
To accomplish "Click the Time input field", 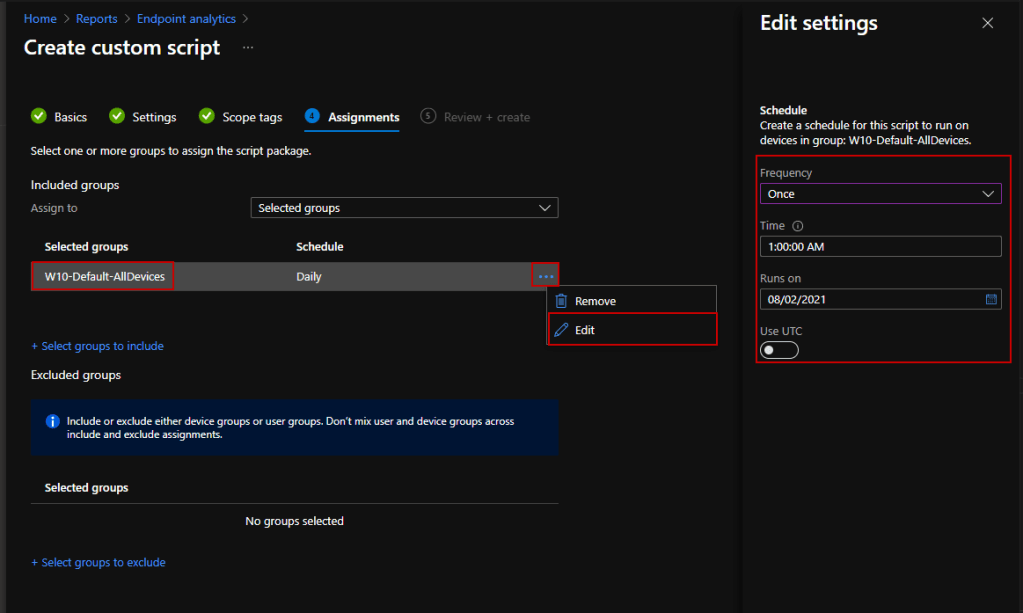I will [x=880, y=247].
